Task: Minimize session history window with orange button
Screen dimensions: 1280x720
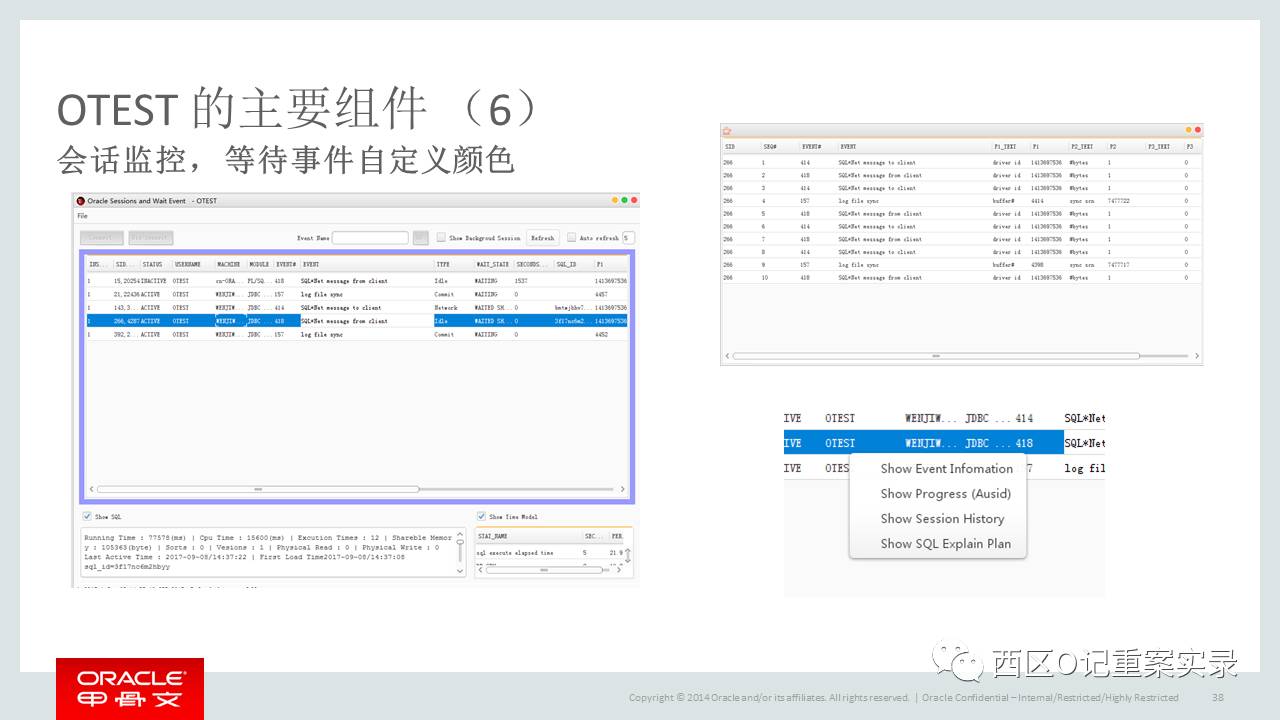Action: click(x=1189, y=130)
